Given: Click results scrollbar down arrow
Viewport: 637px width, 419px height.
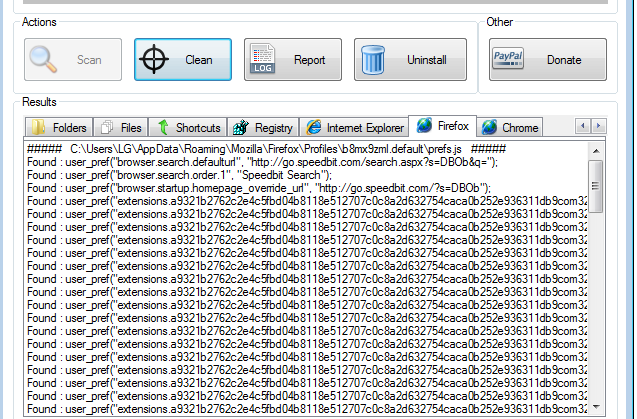Looking at the screenshot, I should 596,406.
